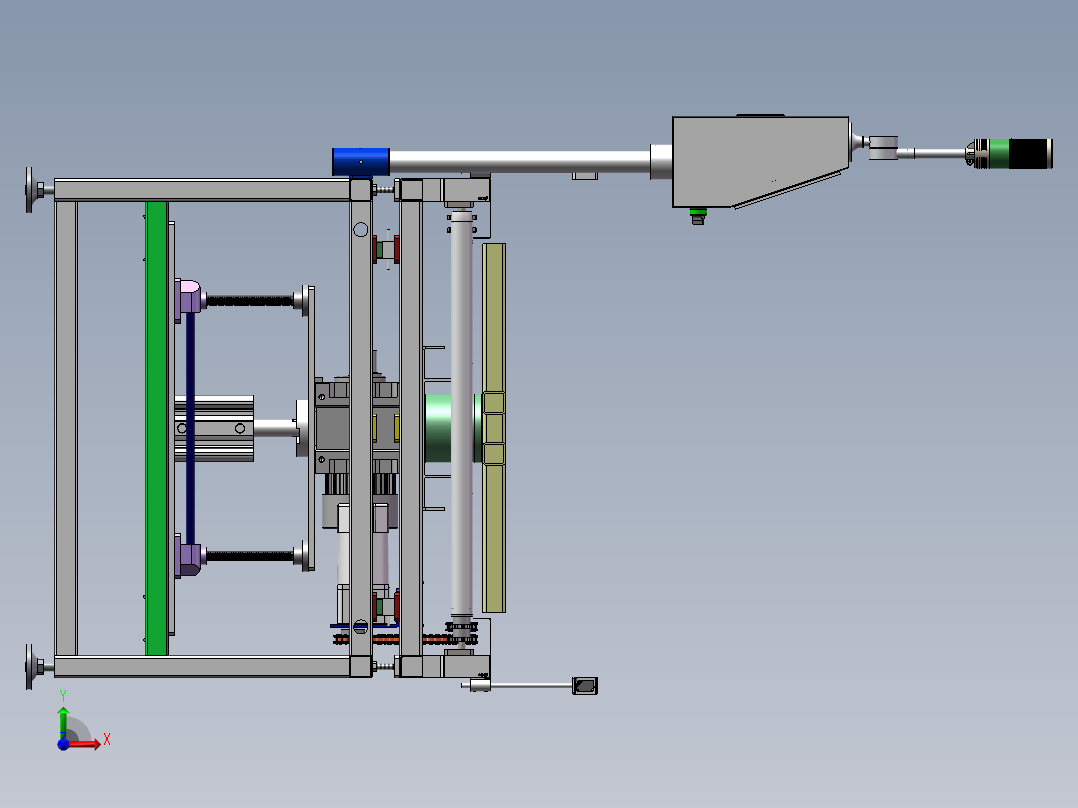
Task: Click the red X axis arrow of triad
Action: click(87, 743)
